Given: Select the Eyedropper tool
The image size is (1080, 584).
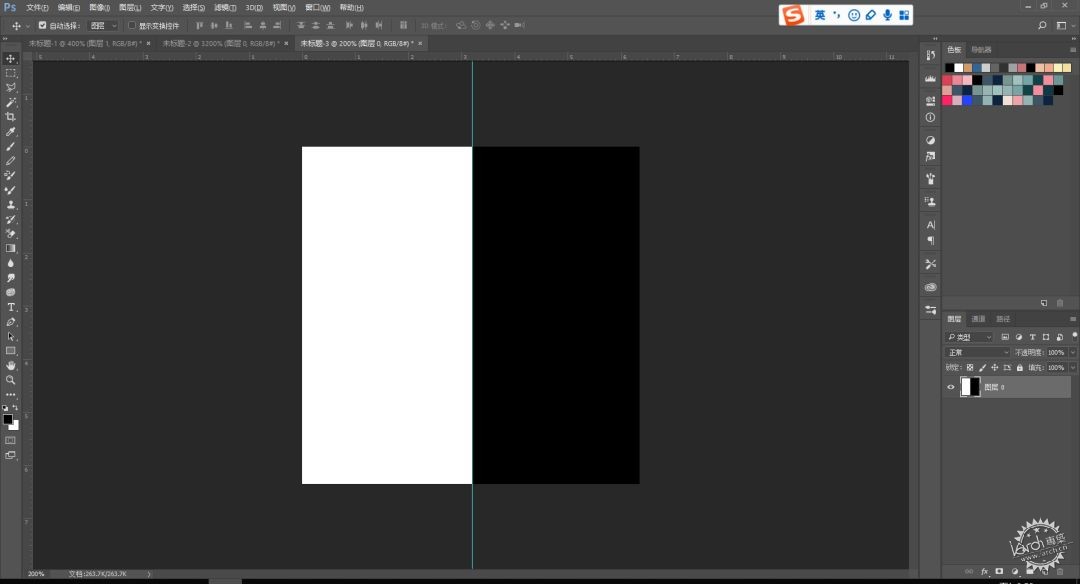Looking at the screenshot, I should pos(10,132).
